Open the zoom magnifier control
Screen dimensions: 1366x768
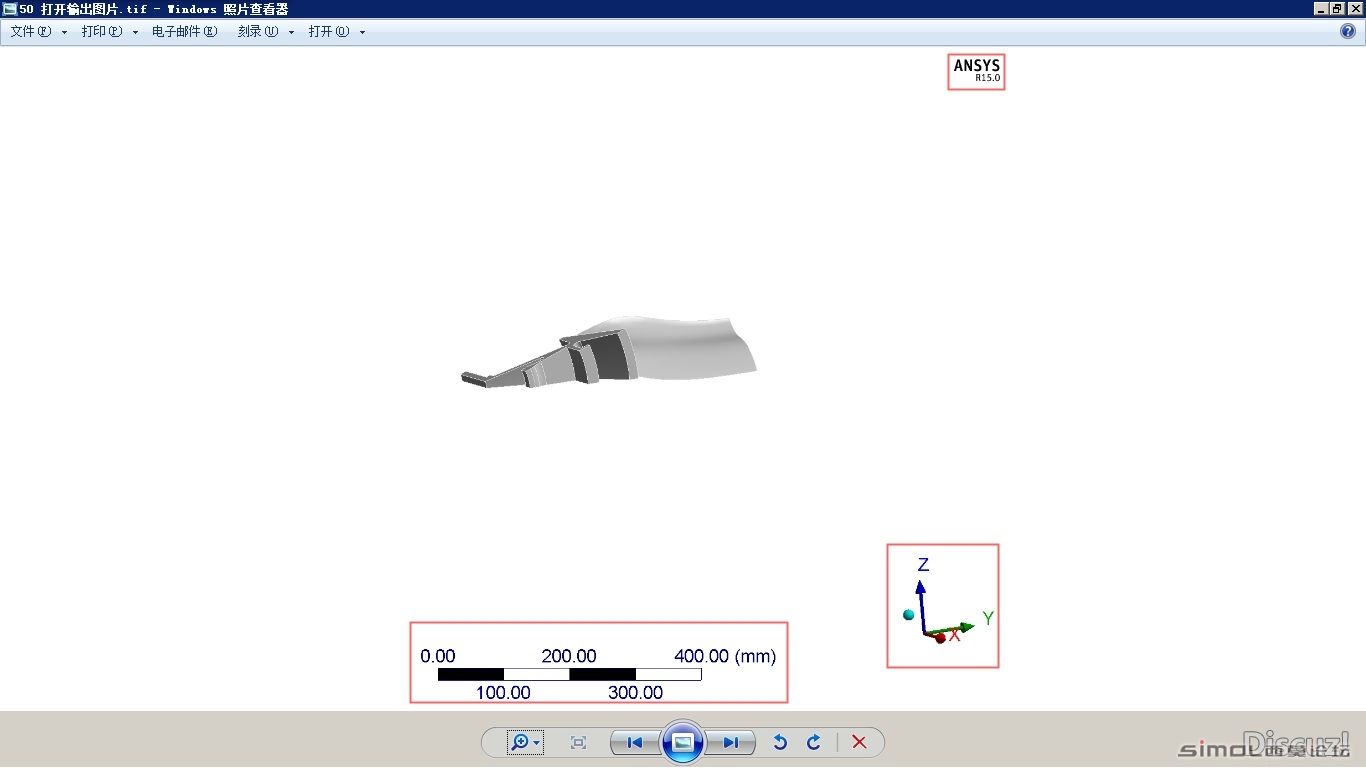pos(520,742)
